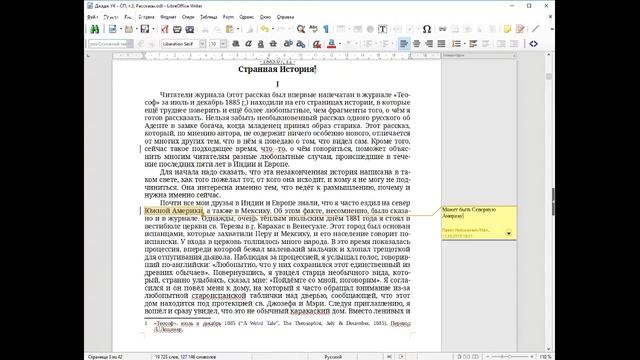
Task: Open the Файл menu
Action: pyautogui.click(x=93, y=17)
